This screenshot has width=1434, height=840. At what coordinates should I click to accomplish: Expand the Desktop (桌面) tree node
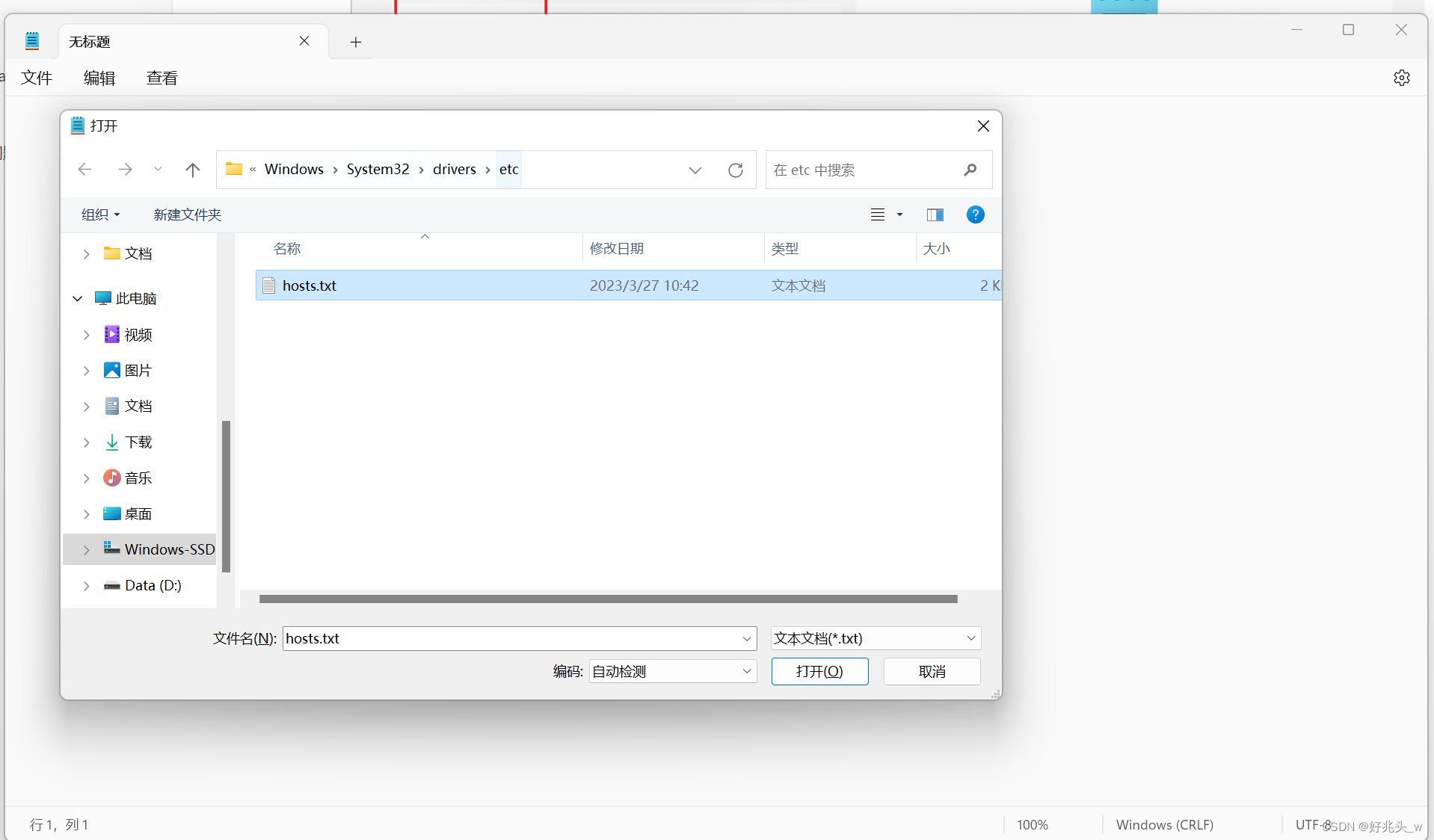click(x=87, y=514)
